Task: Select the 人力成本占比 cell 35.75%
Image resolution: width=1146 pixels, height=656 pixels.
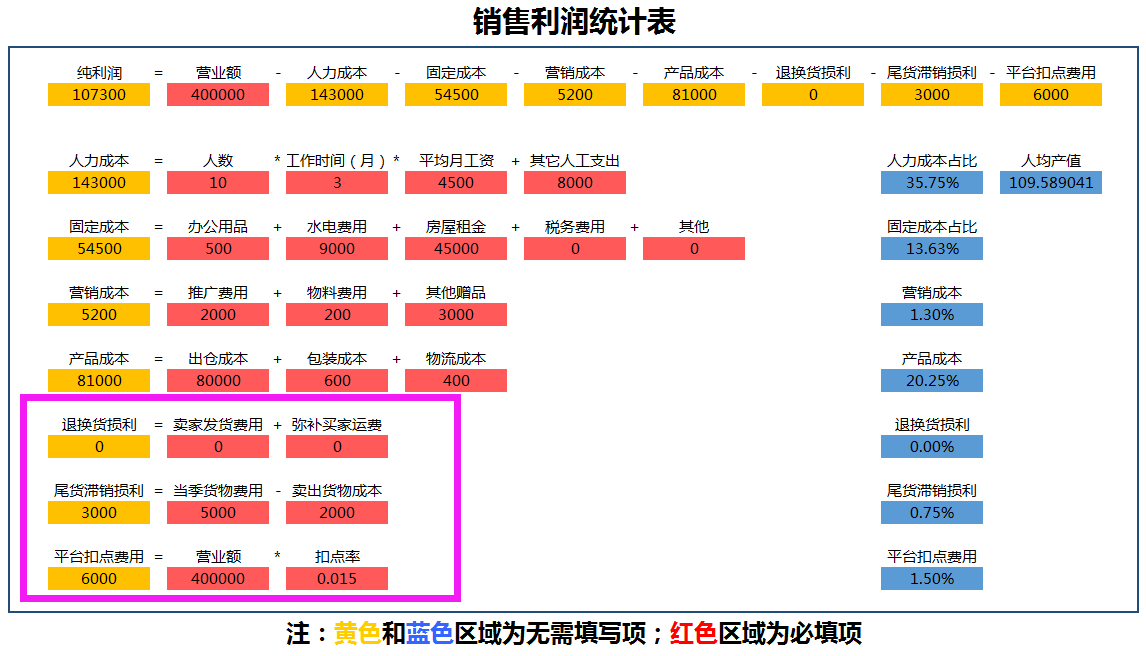Action: (932, 183)
